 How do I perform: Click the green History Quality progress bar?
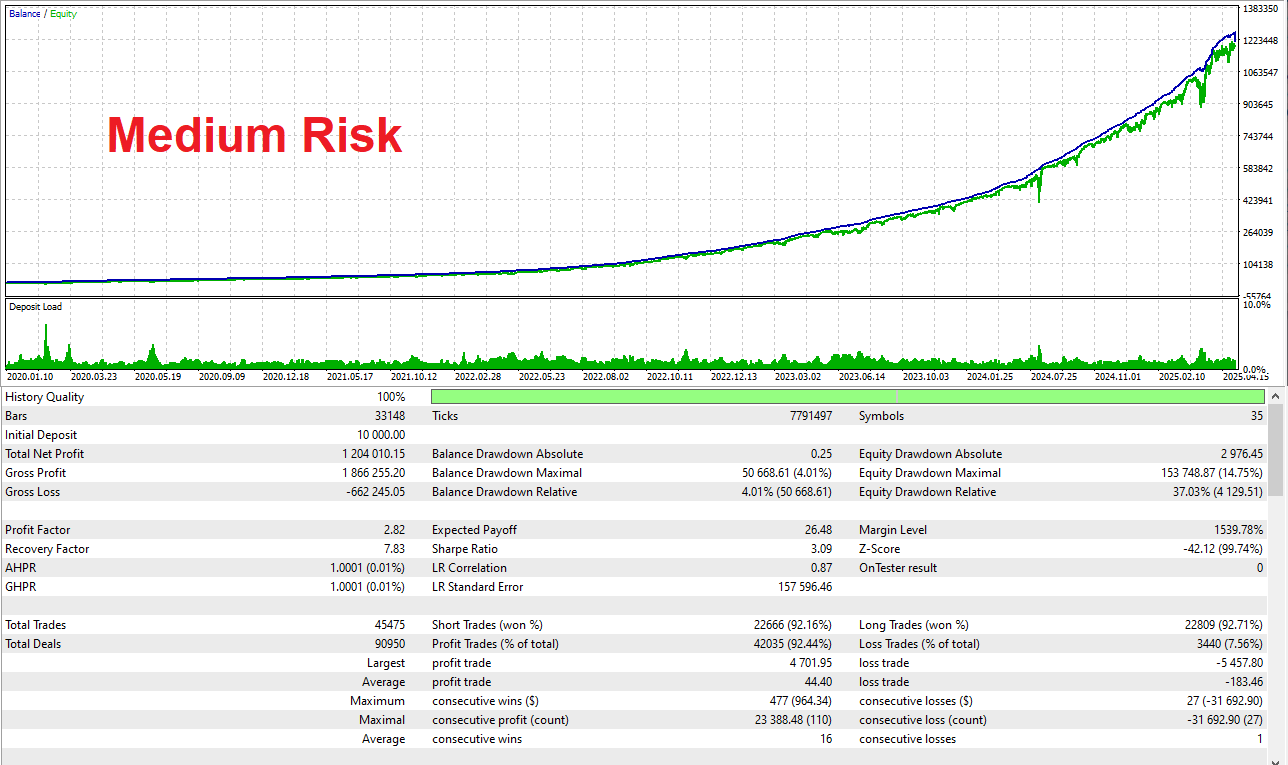click(847, 397)
